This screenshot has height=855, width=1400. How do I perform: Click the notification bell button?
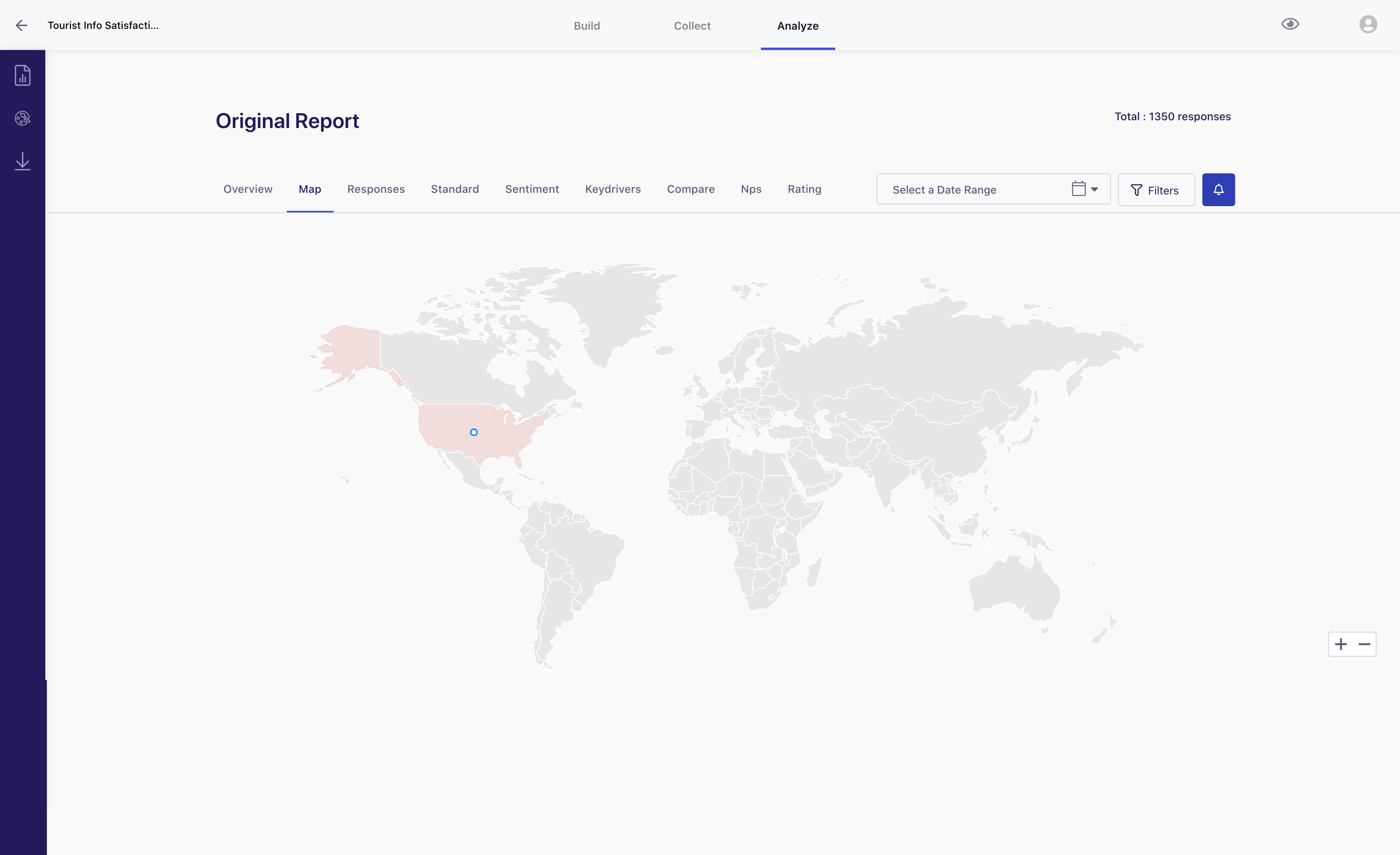click(1218, 190)
